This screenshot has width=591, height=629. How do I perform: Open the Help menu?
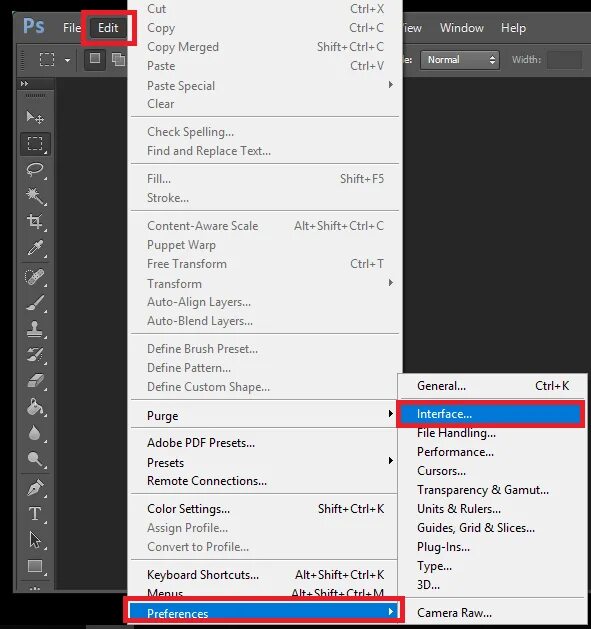[x=513, y=28]
